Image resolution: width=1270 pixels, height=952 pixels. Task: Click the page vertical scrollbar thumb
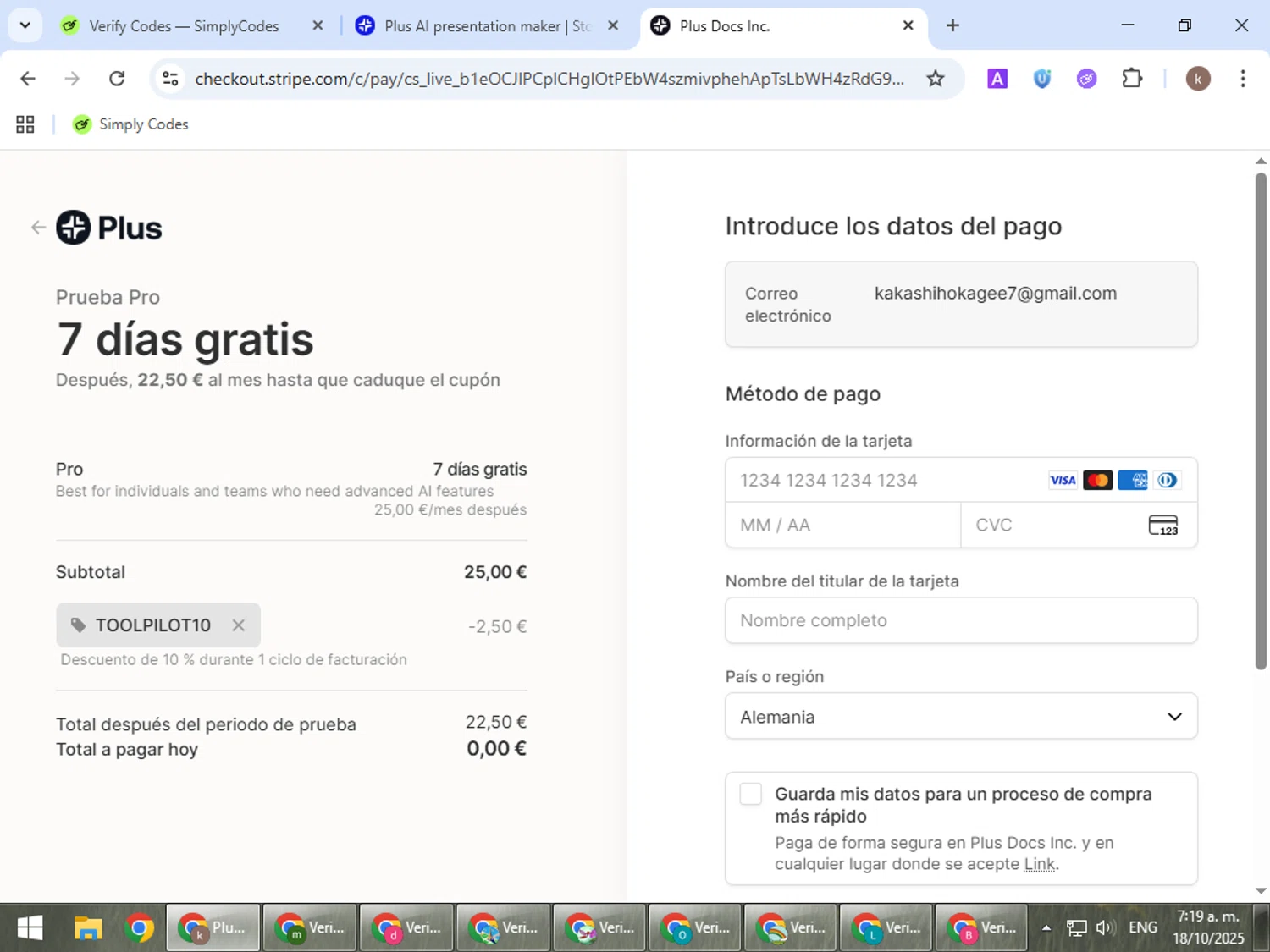coord(1261,421)
